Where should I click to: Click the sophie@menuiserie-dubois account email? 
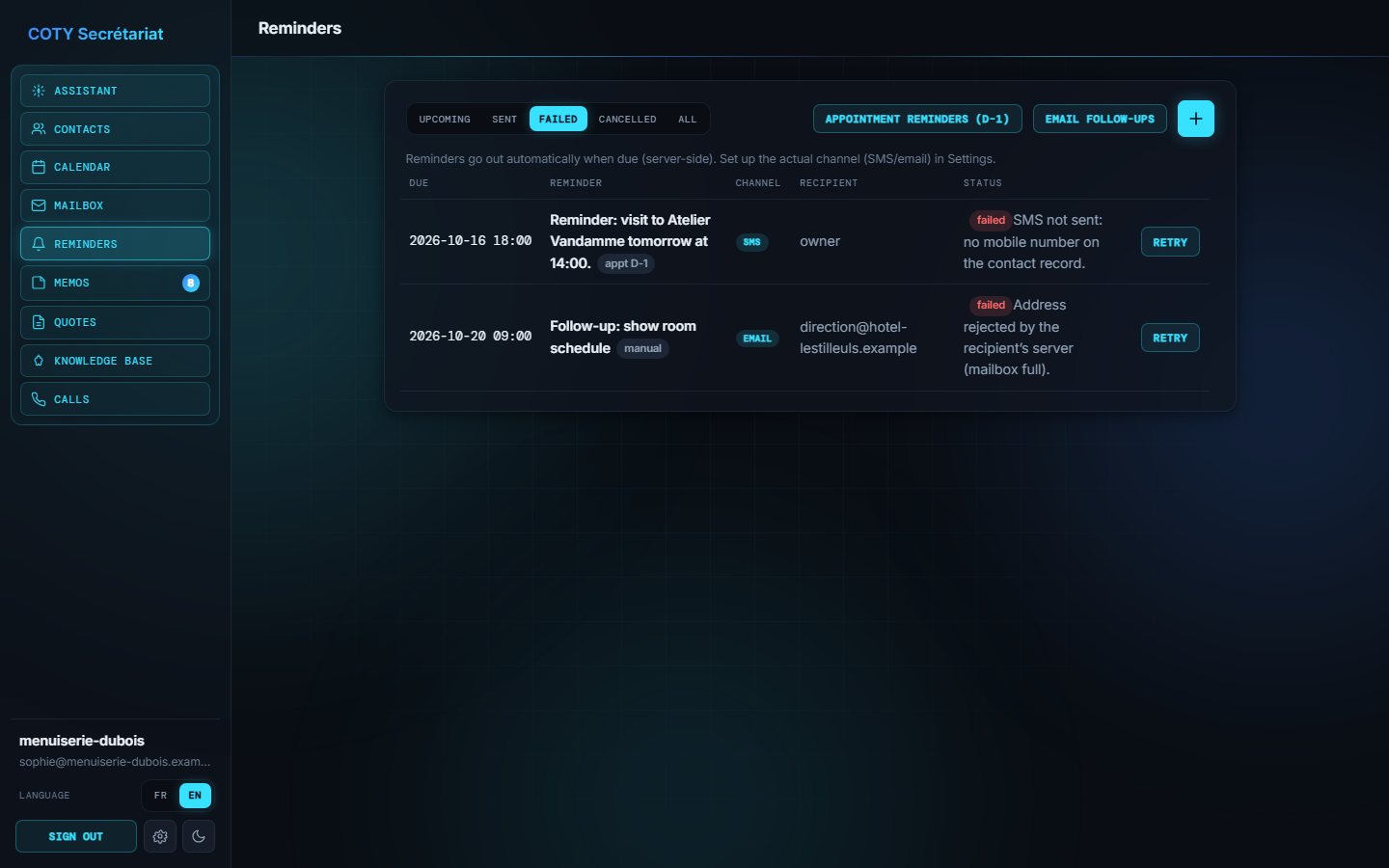(115, 762)
